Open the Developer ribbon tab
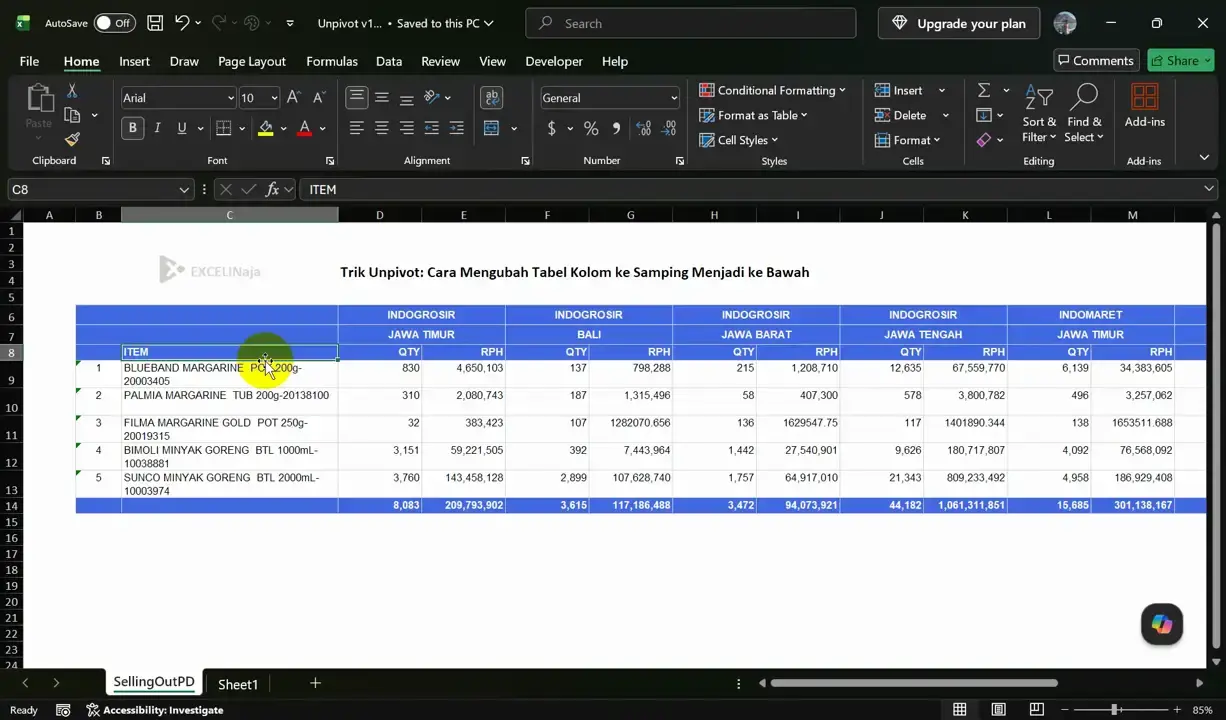The image size is (1226, 720). click(x=554, y=61)
